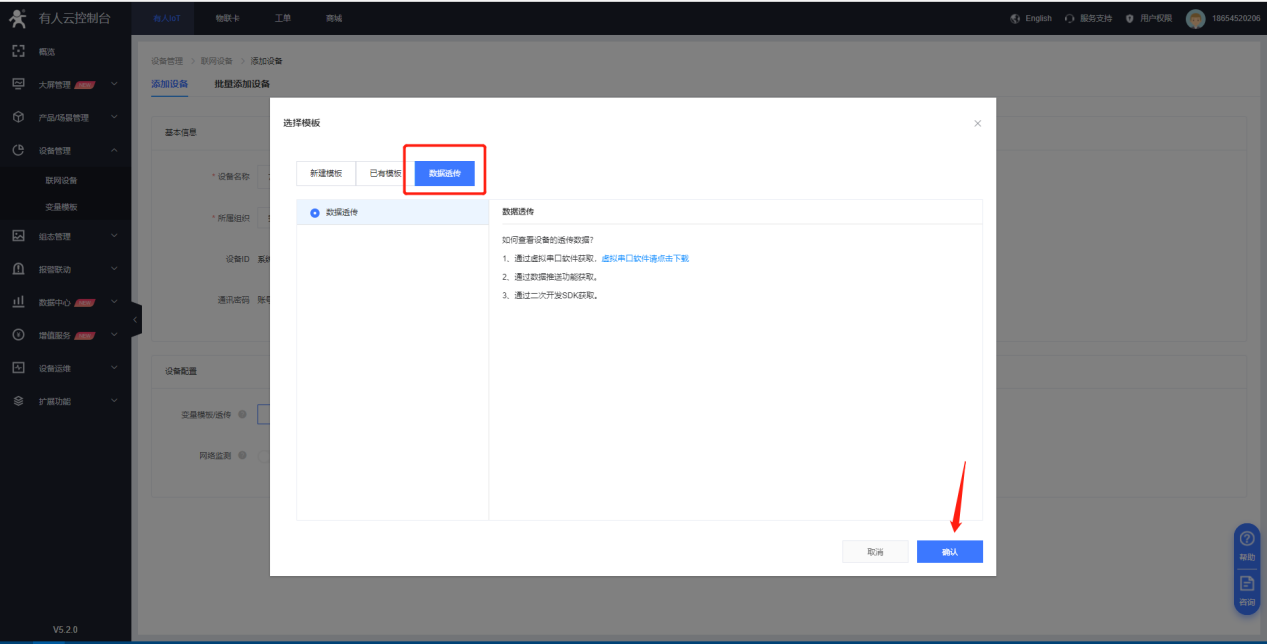Expand the 组态管理 menu chevron
The height and width of the screenshot is (644, 1267).
(x=114, y=236)
